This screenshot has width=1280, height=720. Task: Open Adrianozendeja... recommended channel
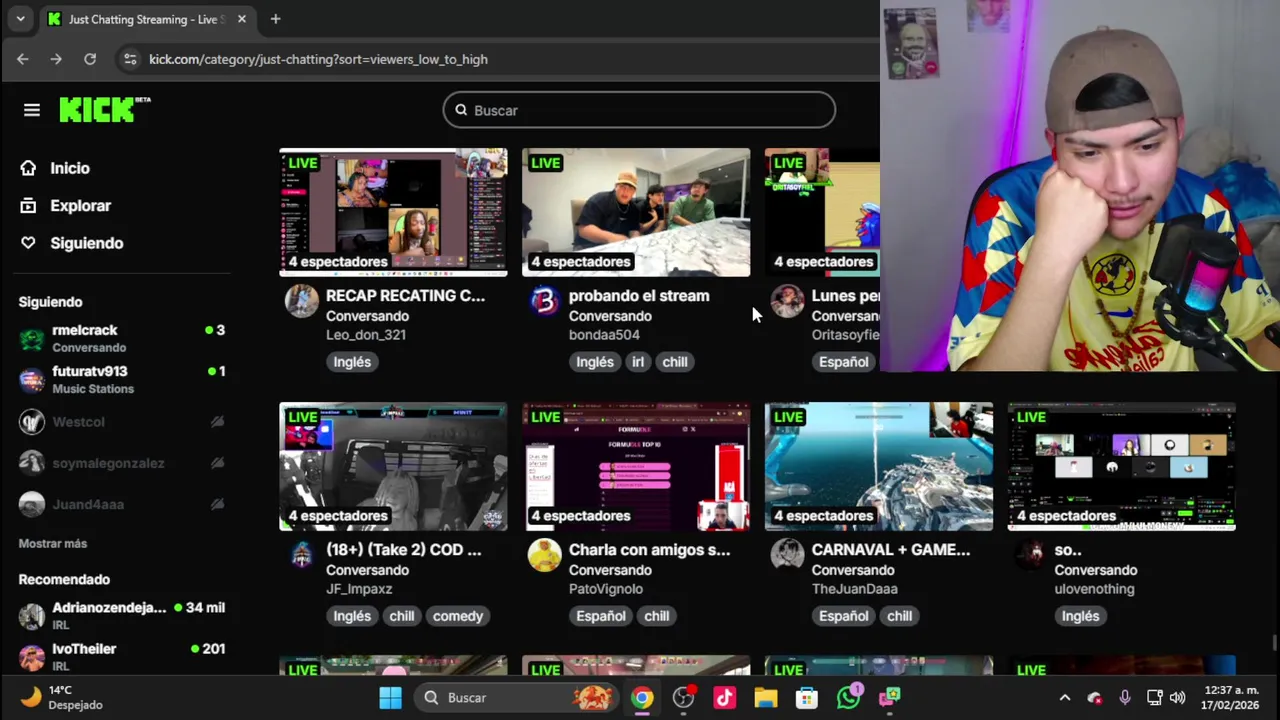(122, 615)
